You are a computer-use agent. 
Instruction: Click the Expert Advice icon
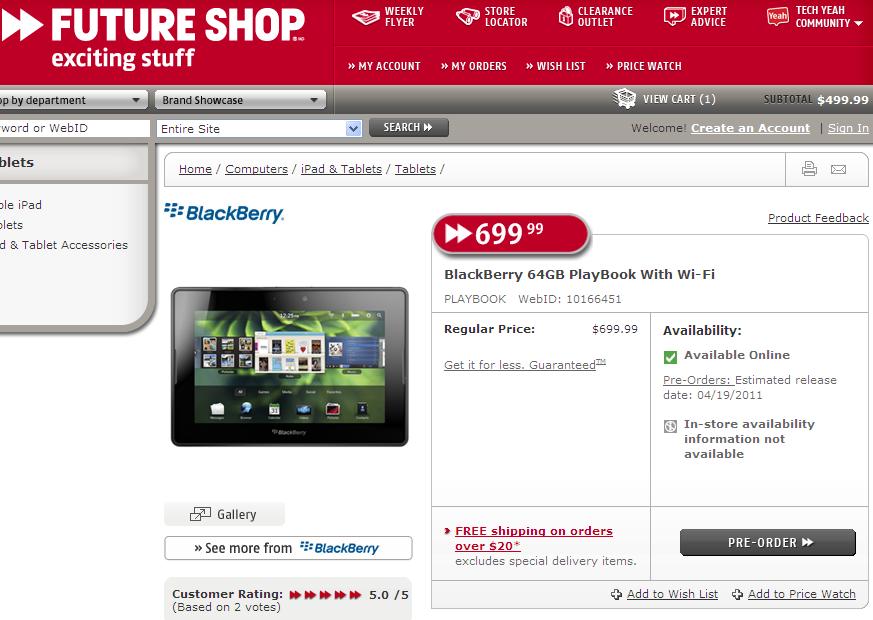(674, 17)
